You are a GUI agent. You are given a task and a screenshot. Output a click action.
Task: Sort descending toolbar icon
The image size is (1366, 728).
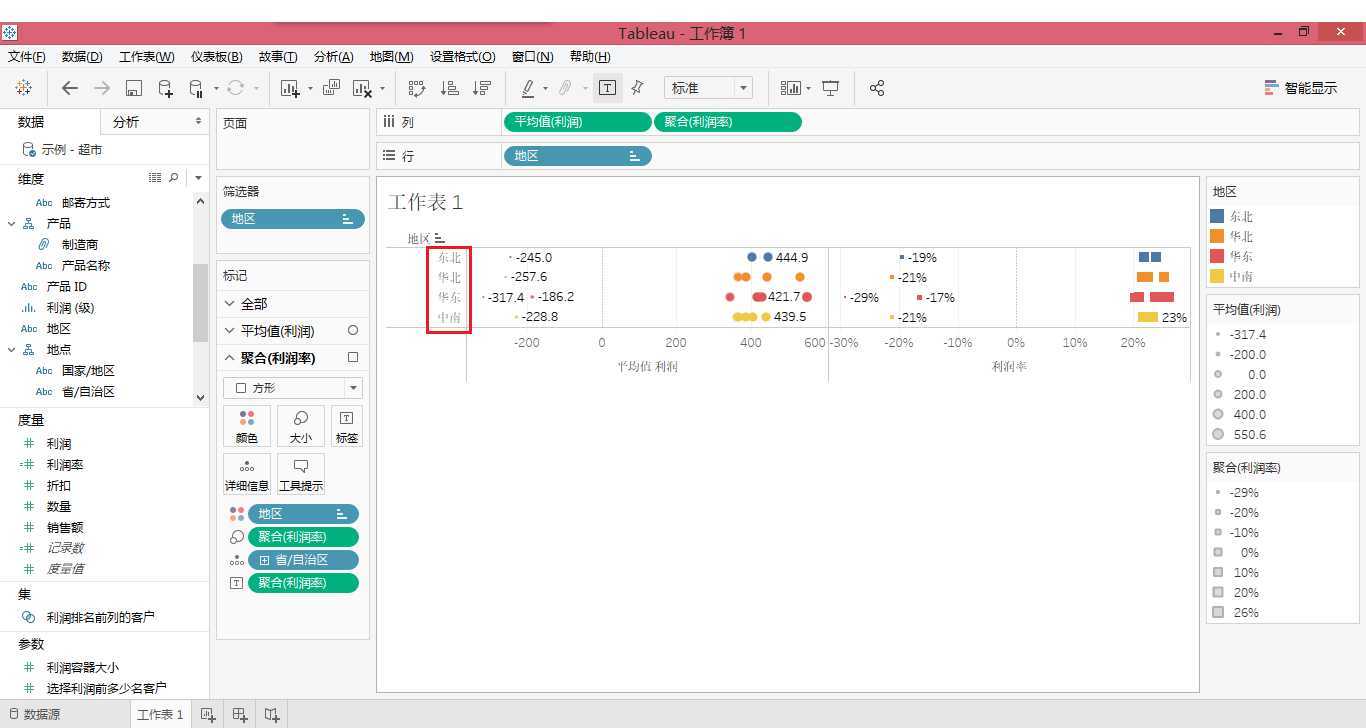coord(482,88)
